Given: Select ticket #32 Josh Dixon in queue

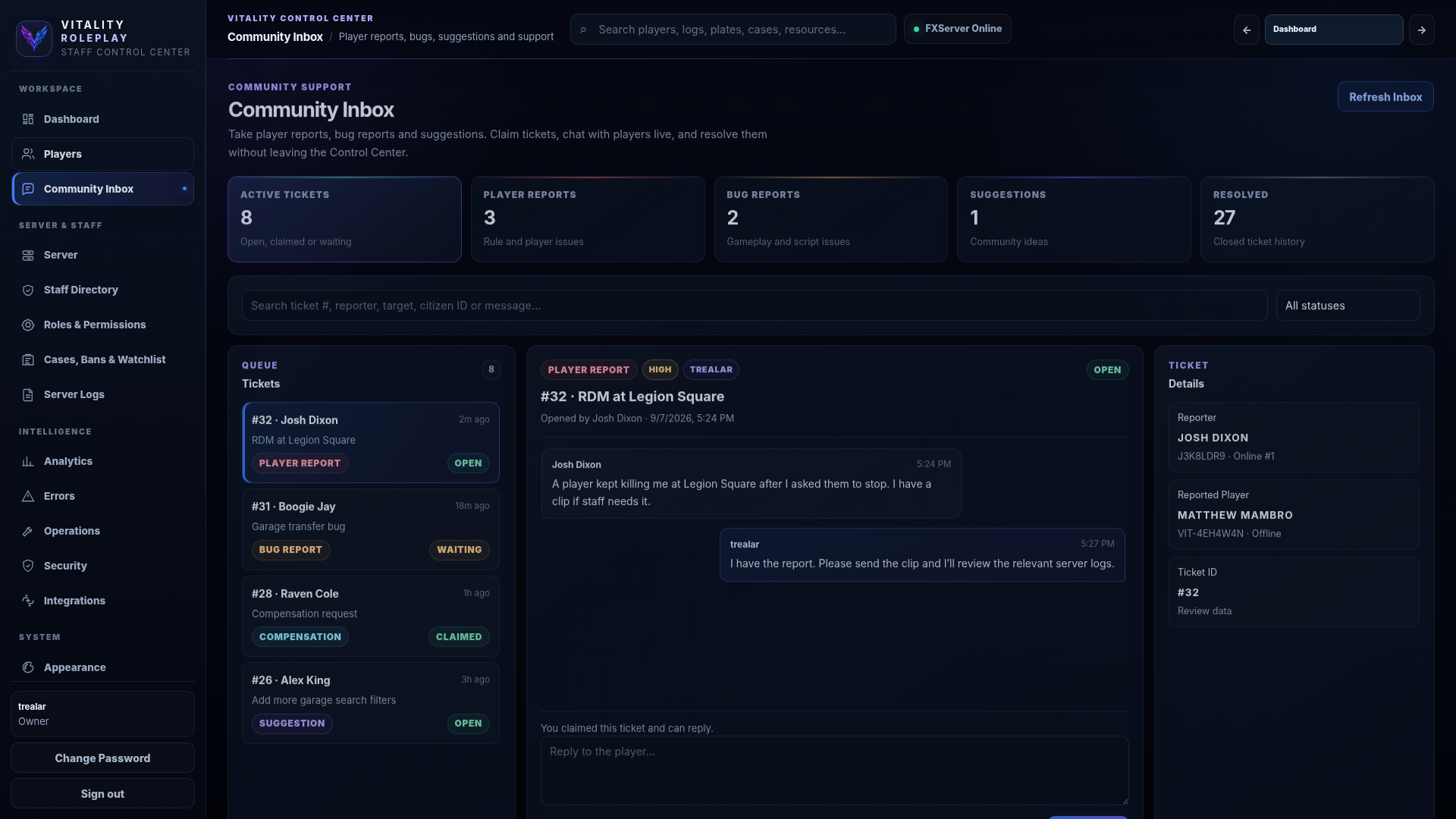Looking at the screenshot, I should [x=371, y=443].
